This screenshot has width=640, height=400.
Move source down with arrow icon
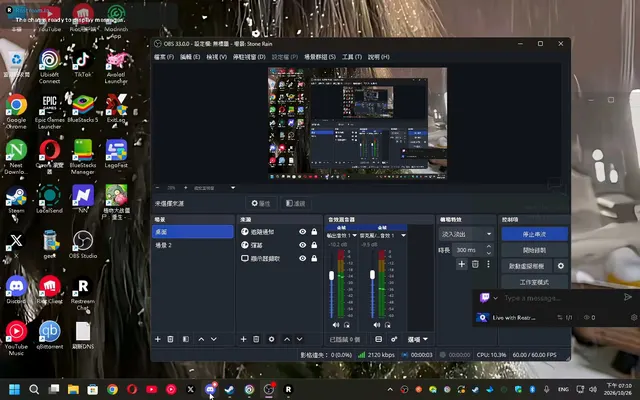pos(300,339)
